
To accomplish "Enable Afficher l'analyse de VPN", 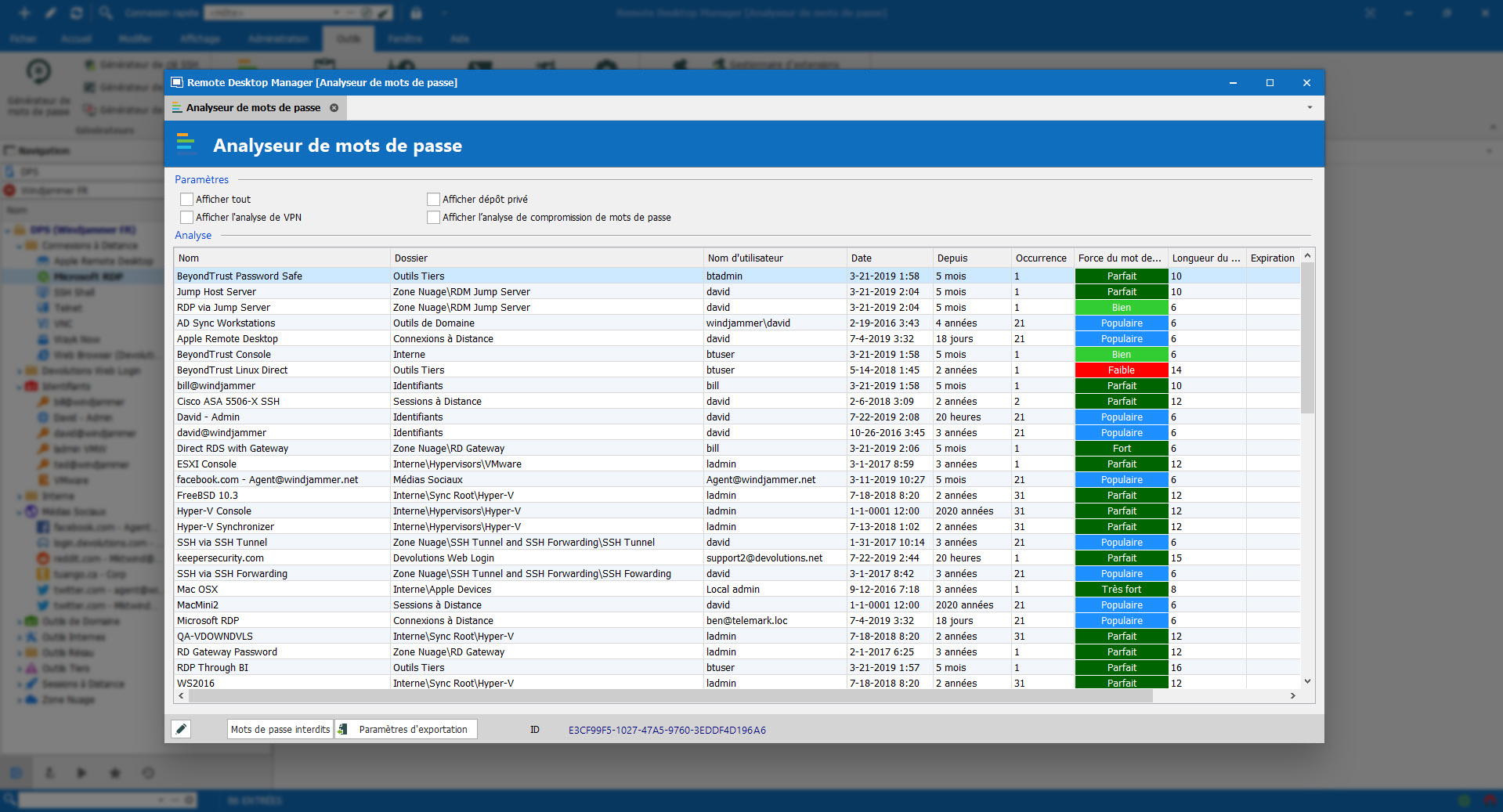I will pyautogui.click(x=186, y=218).
